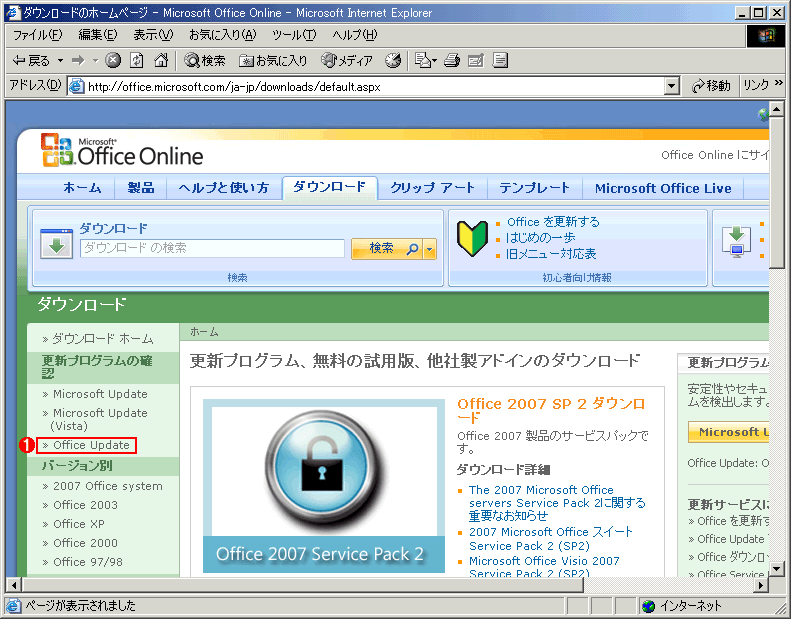Click the Forward arrow toolbar button

pos(78,61)
